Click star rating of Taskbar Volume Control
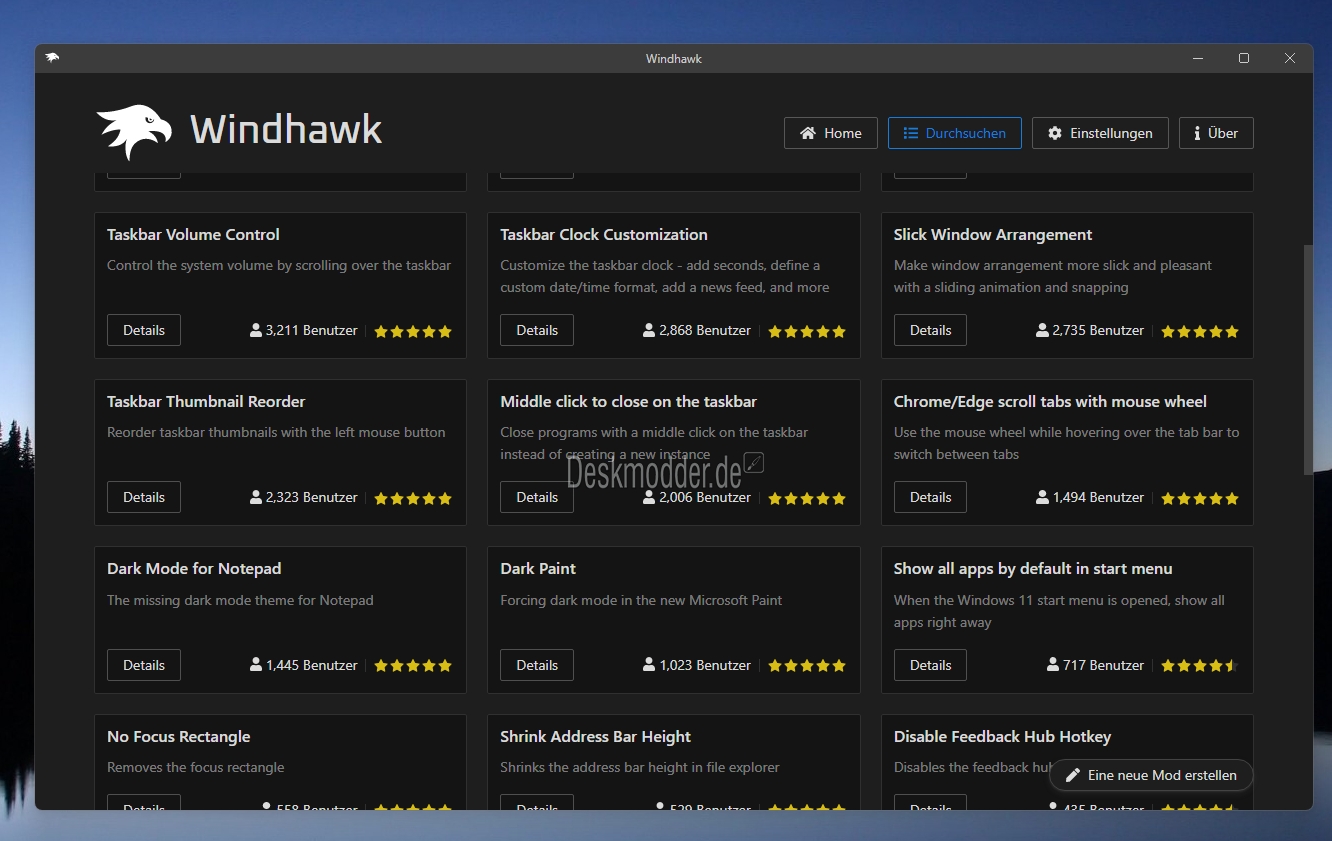Viewport: 1332px width, 841px height. click(x=413, y=331)
